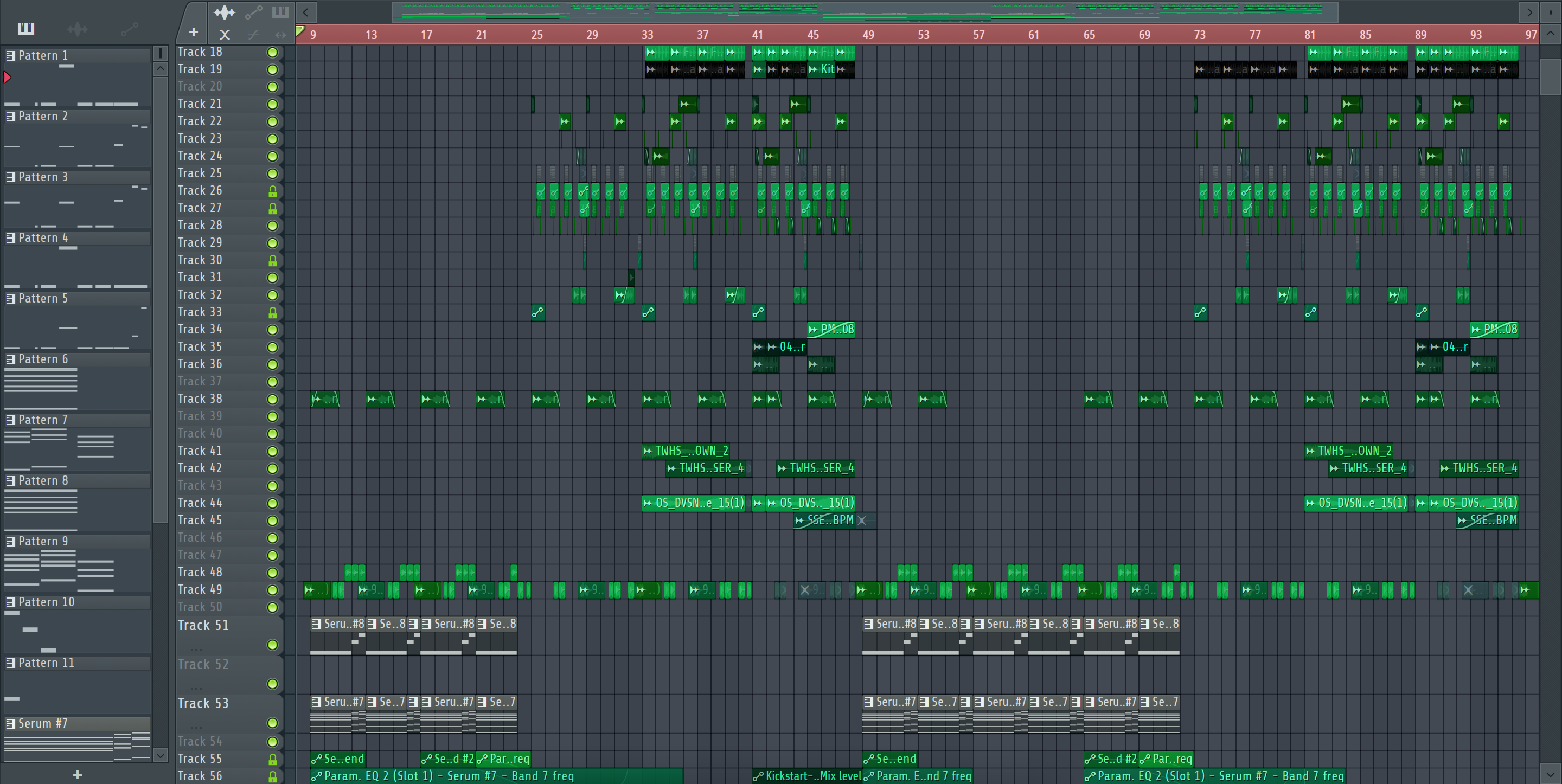Screen dimensions: 1562x784
Task: Click the green playhead marker at bar 9
Action: (300, 30)
